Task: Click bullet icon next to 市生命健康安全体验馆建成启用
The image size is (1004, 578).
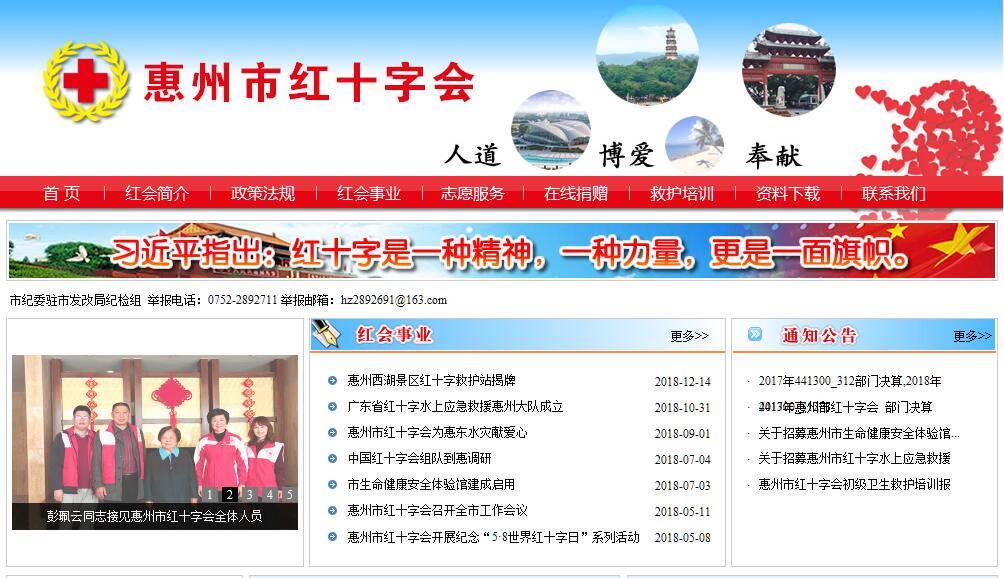Action: [332, 485]
